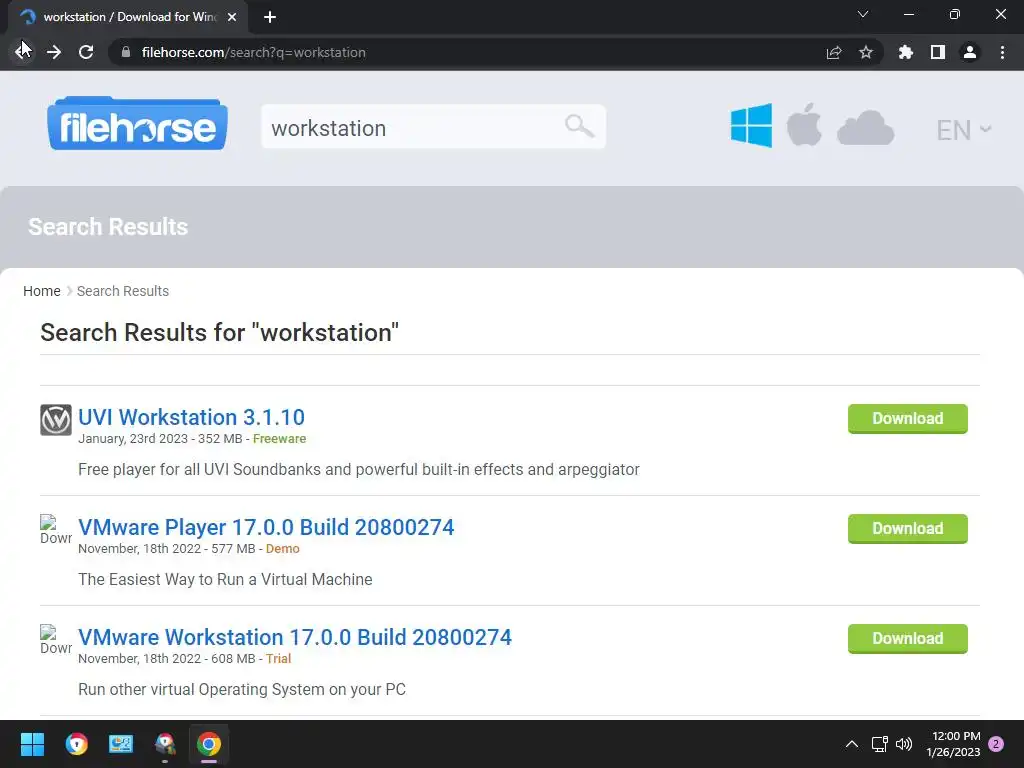Click the VMware Workstation broken image thumbnail
The height and width of the screenshot is (768, 1024).
56,640
